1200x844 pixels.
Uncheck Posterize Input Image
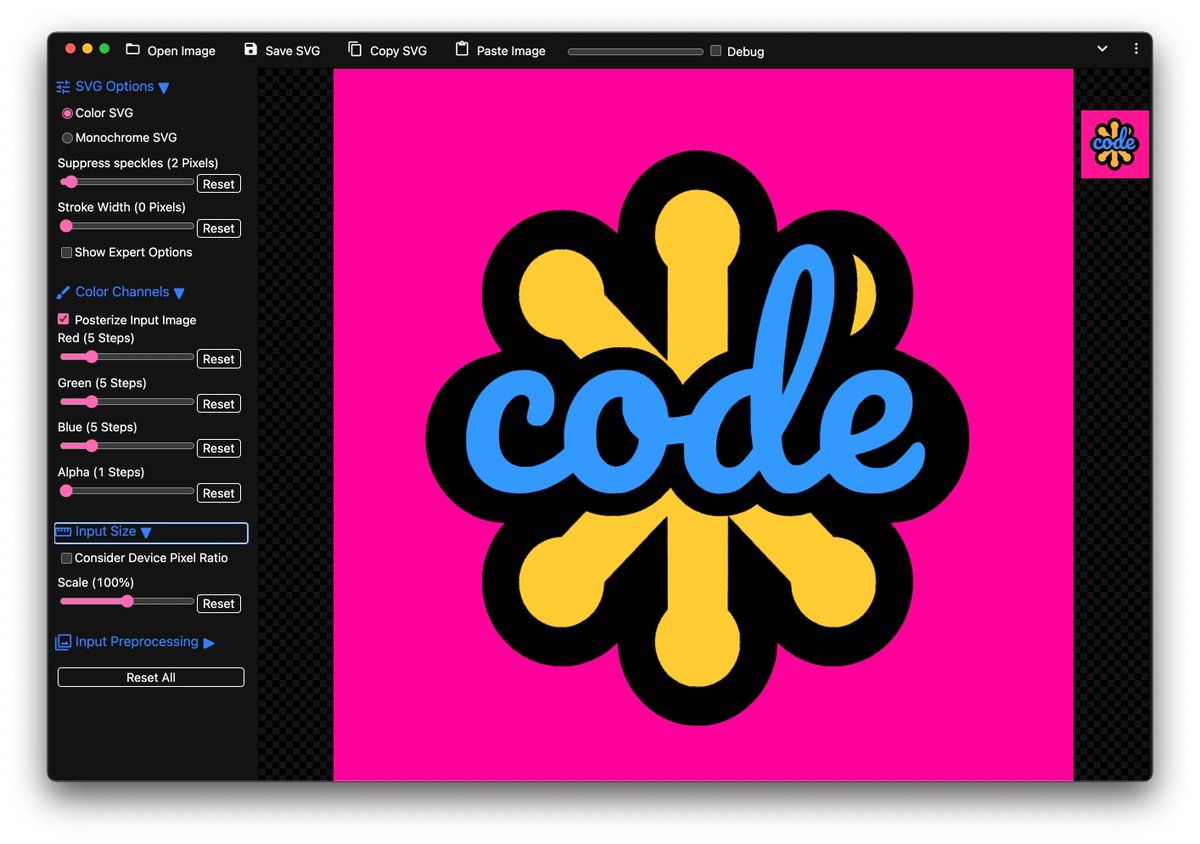64,319
